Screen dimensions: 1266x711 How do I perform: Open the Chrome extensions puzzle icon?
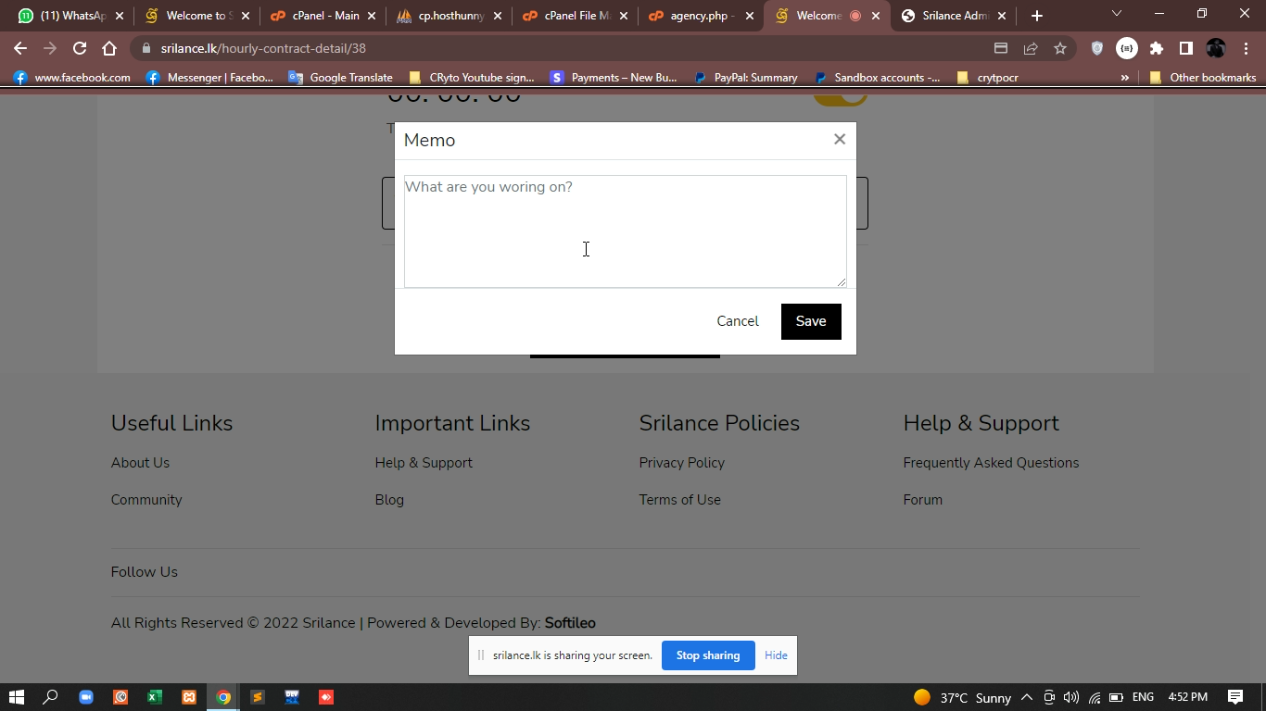1157,48
